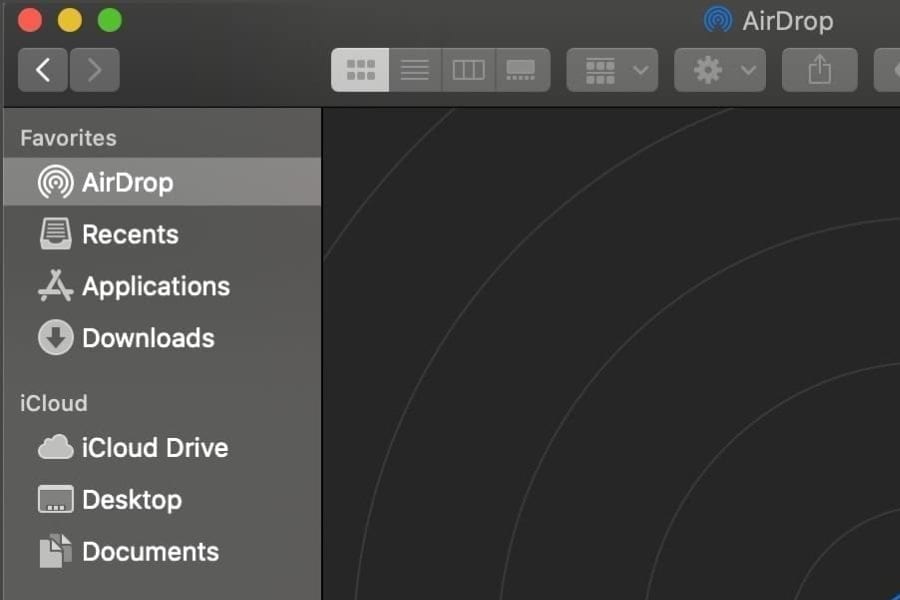
Task: Open the Share menu in the toolbar
Action: point(819,69)
